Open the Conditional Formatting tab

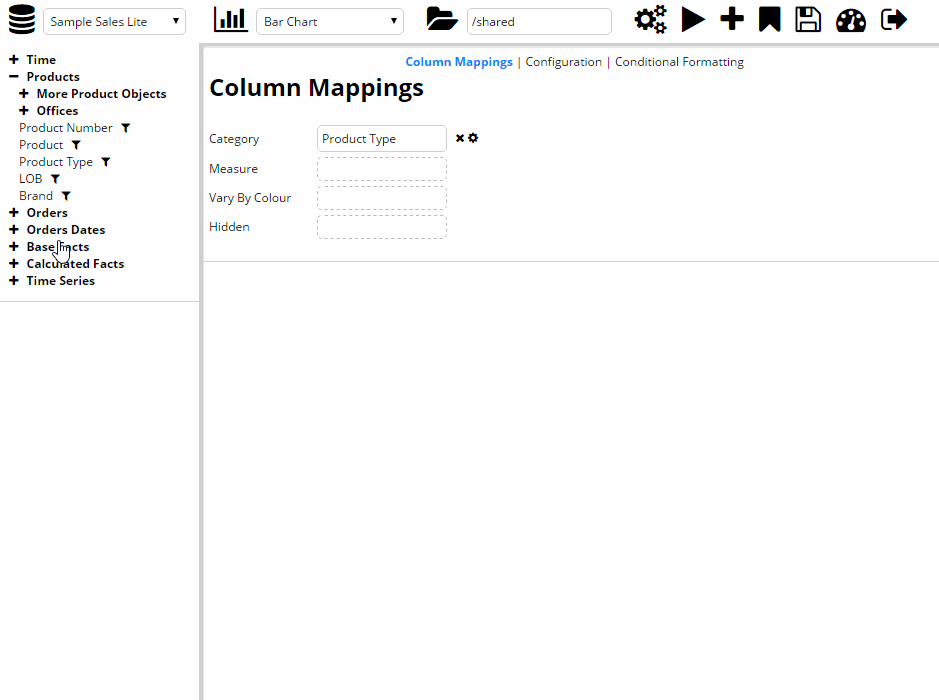[679, 61]
